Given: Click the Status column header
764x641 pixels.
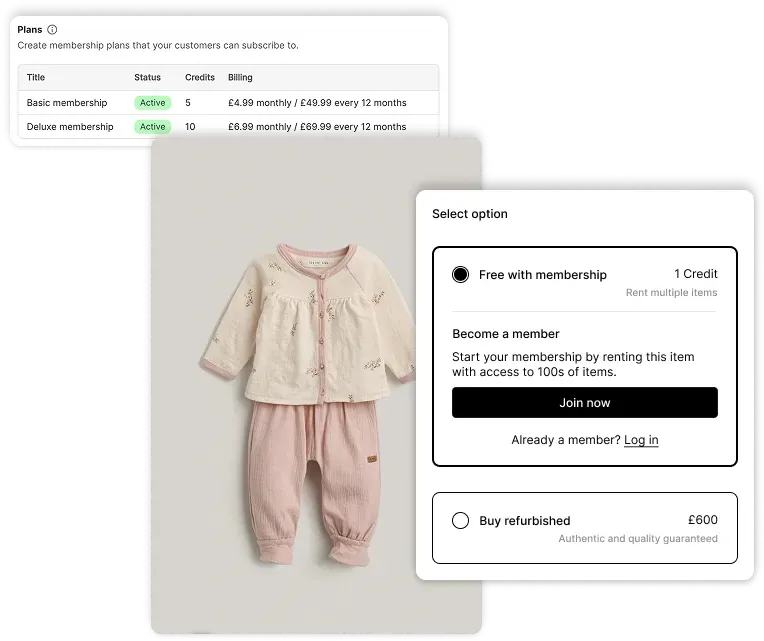Looking at the screenshot, I should pos(147,77).
